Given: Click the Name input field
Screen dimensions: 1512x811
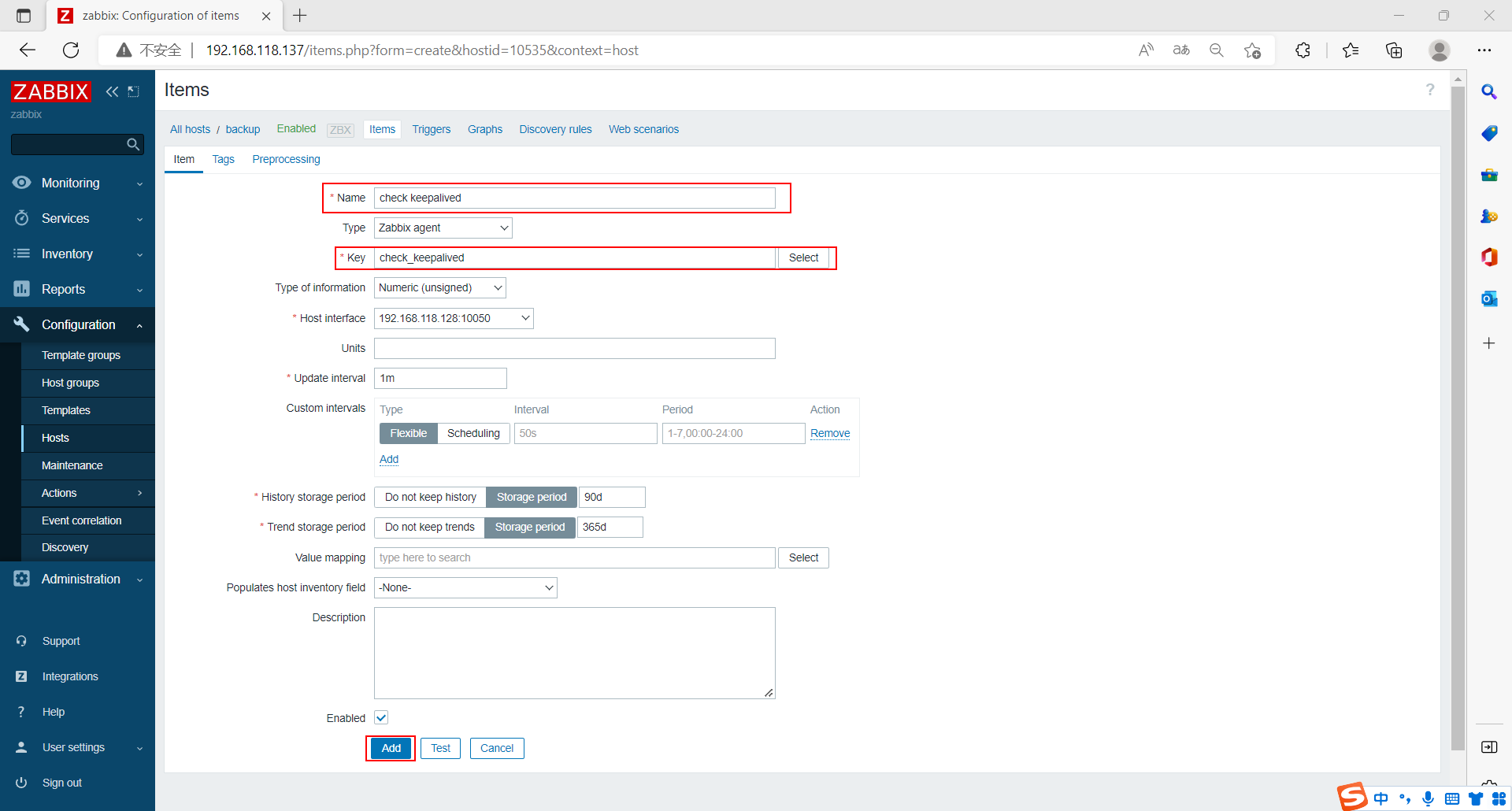Looking at the screenshot, I should 574,198.
